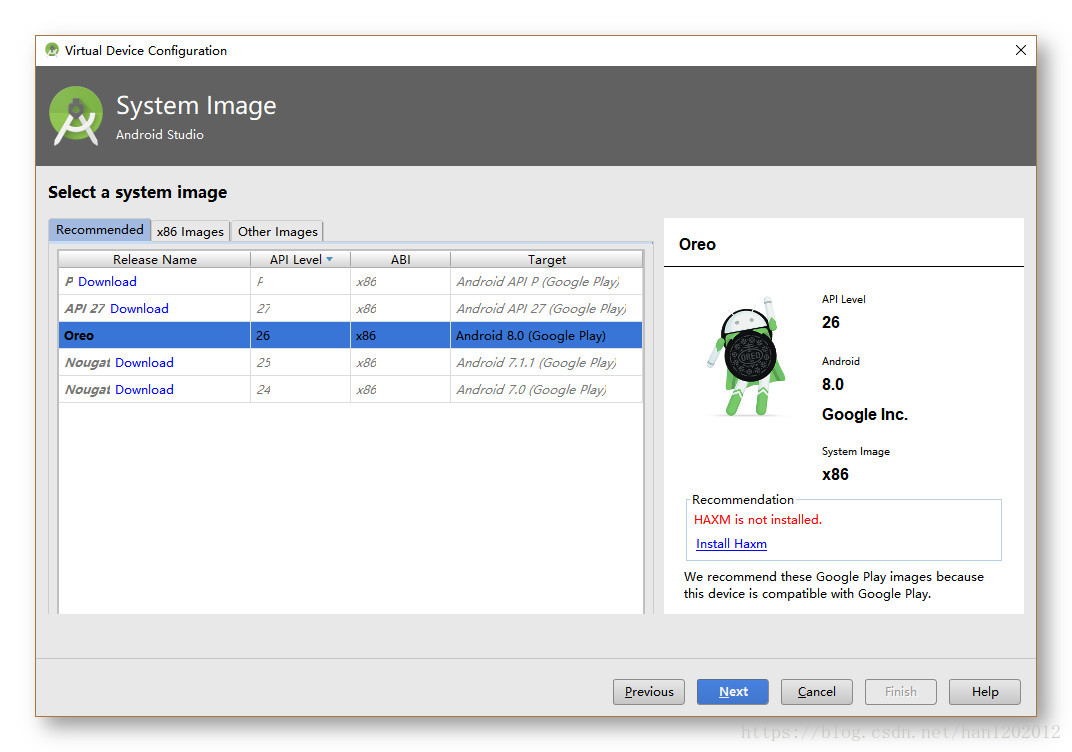Sort by the ABI column header
Screen dimensions: 1072x752
(401, 259)
